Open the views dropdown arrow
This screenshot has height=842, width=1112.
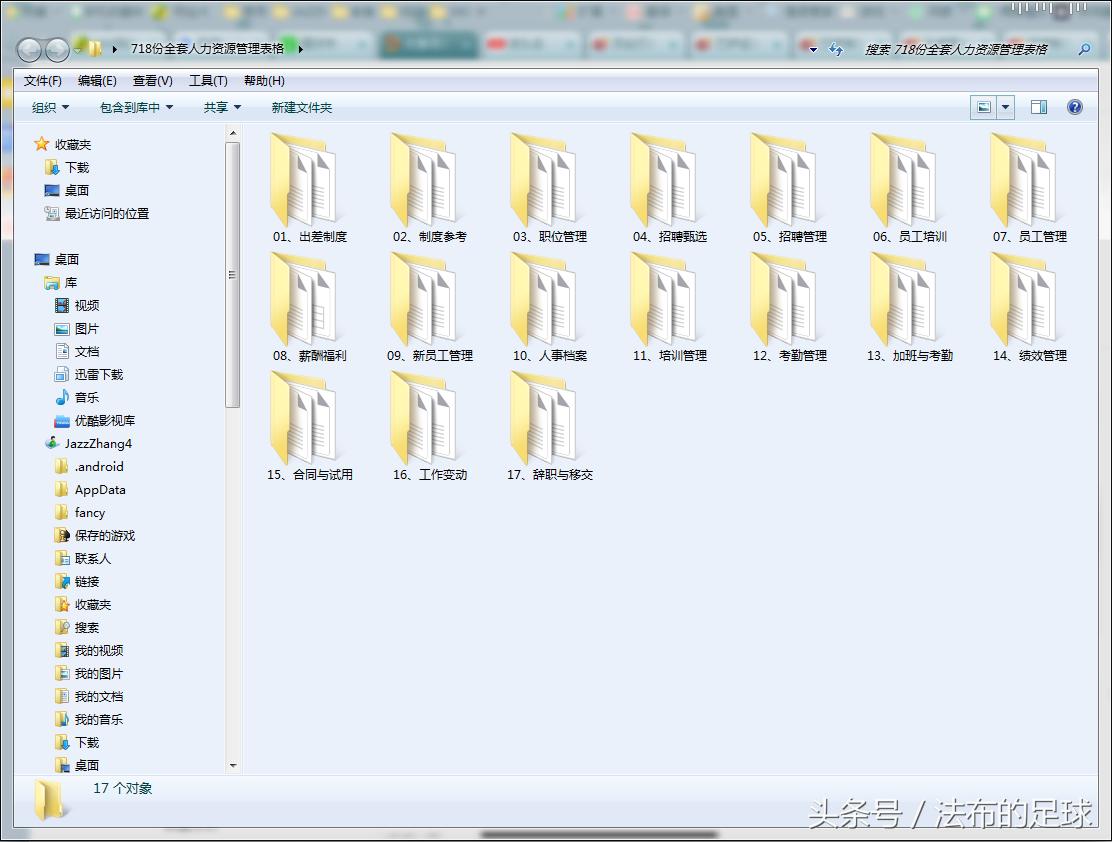[x=1004, y=107]
